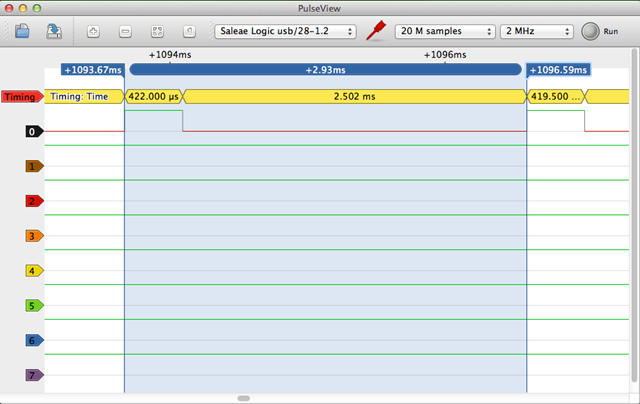
Task: Click the Zoom to fit icon
Action: click(157, 31)
